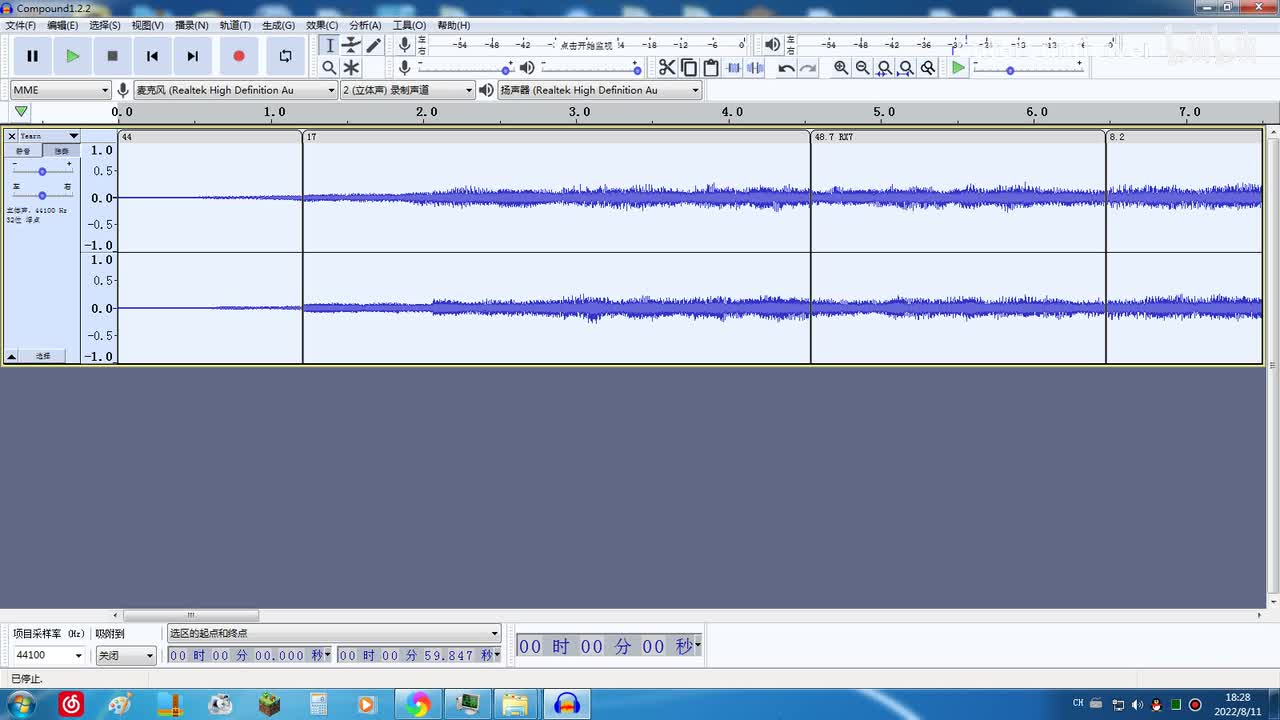Viewport: 1280px width, 720px height.
Task: Click the label marker '17' on the timeline
Action: point(311,137)
